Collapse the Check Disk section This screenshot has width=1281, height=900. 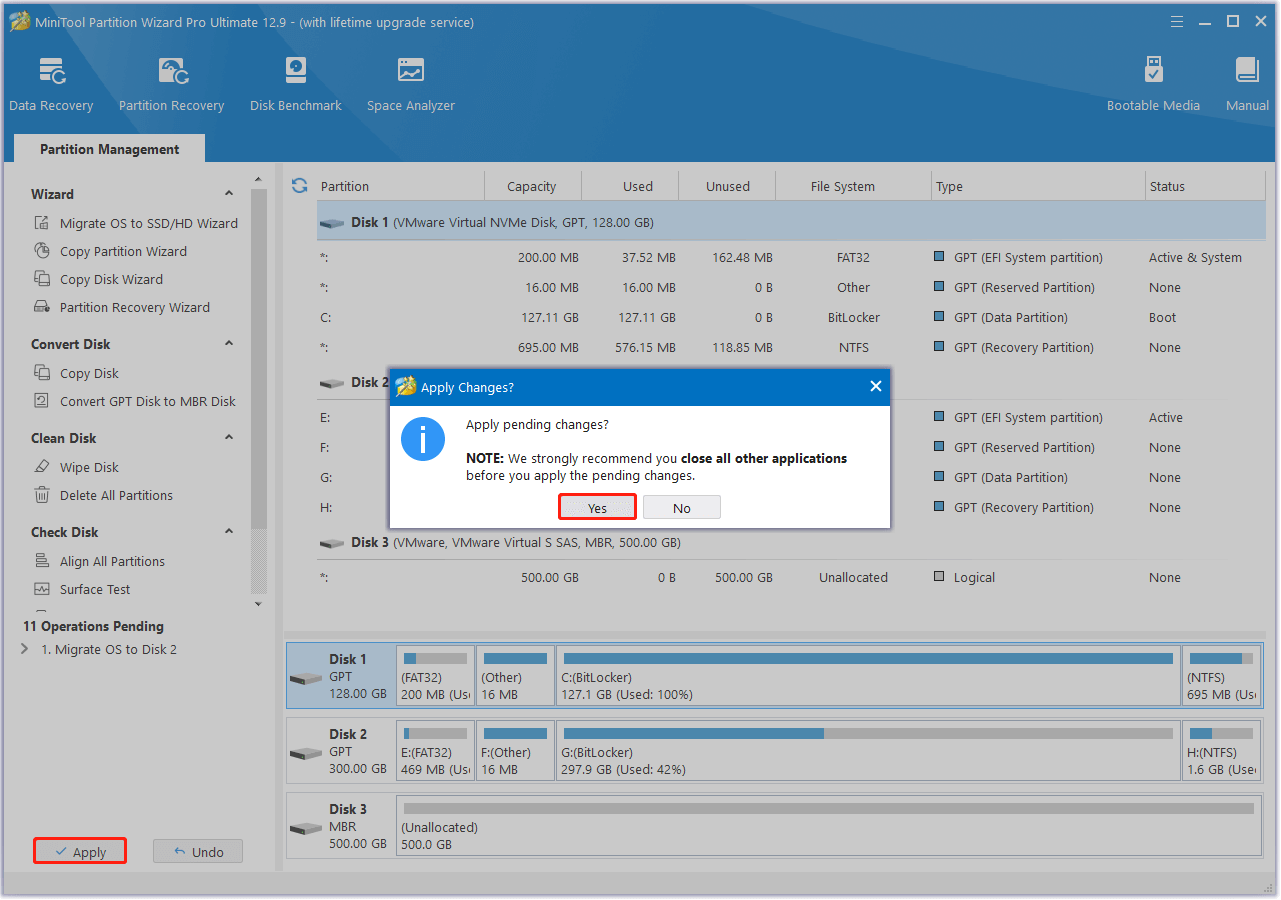pos(229,532)
